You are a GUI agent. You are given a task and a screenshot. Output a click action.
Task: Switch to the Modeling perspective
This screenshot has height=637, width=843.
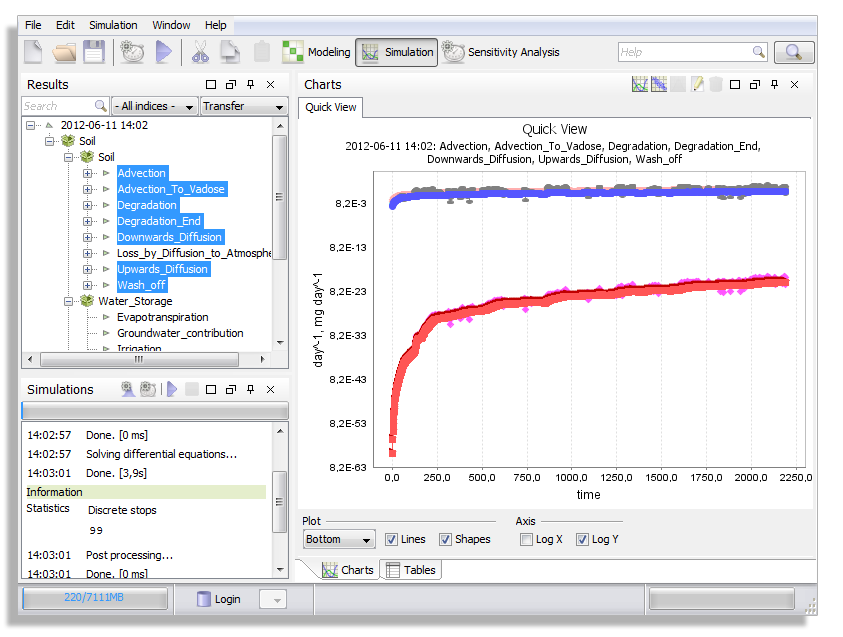click(317, 52)
